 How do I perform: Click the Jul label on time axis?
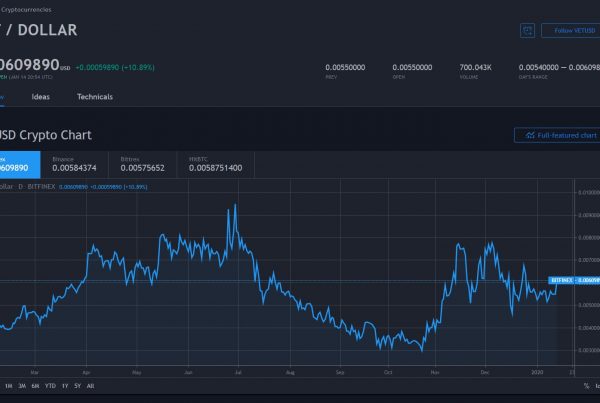(x=238, y=372)
